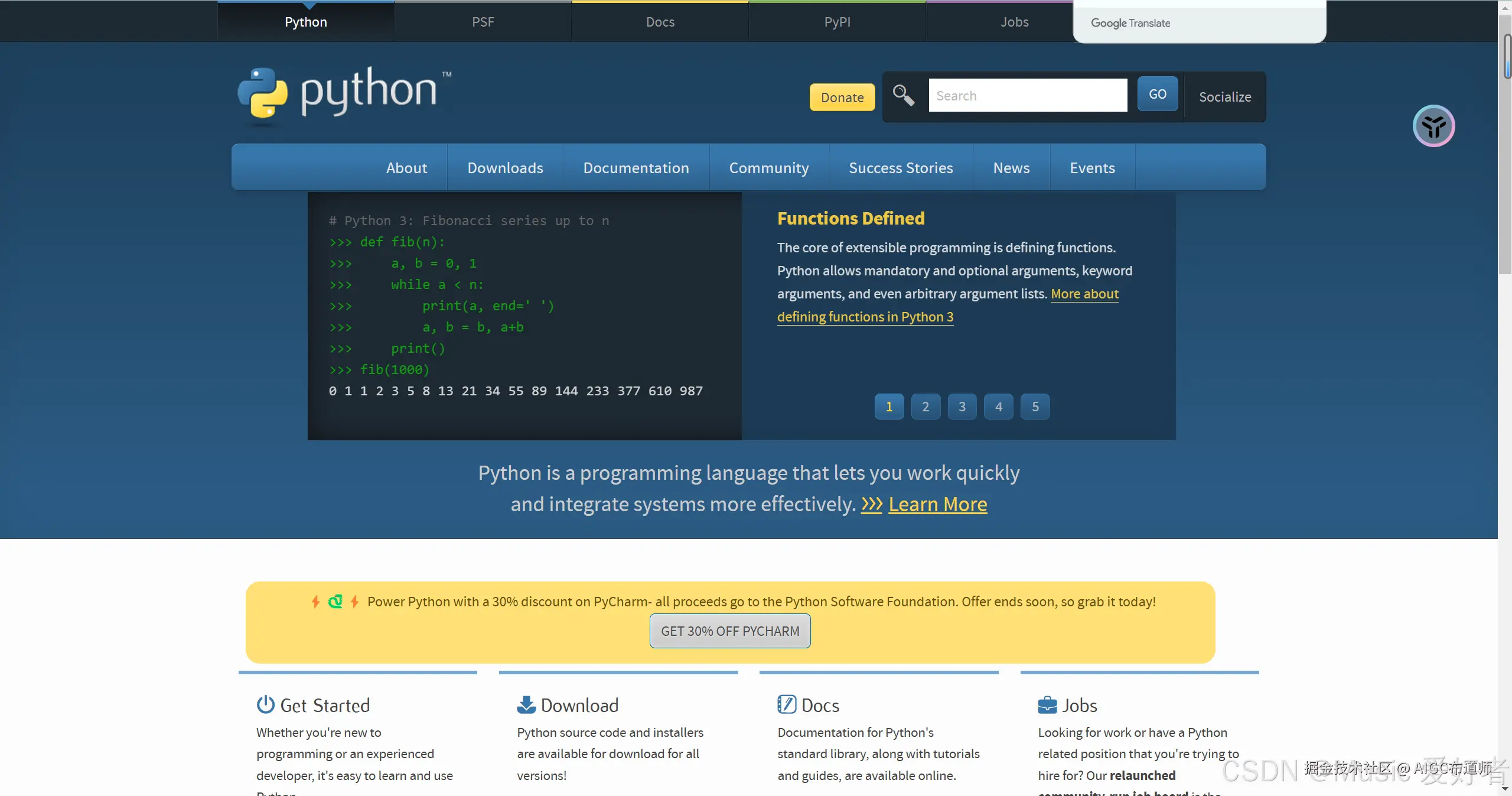Click the Download arrow icon

526,704
